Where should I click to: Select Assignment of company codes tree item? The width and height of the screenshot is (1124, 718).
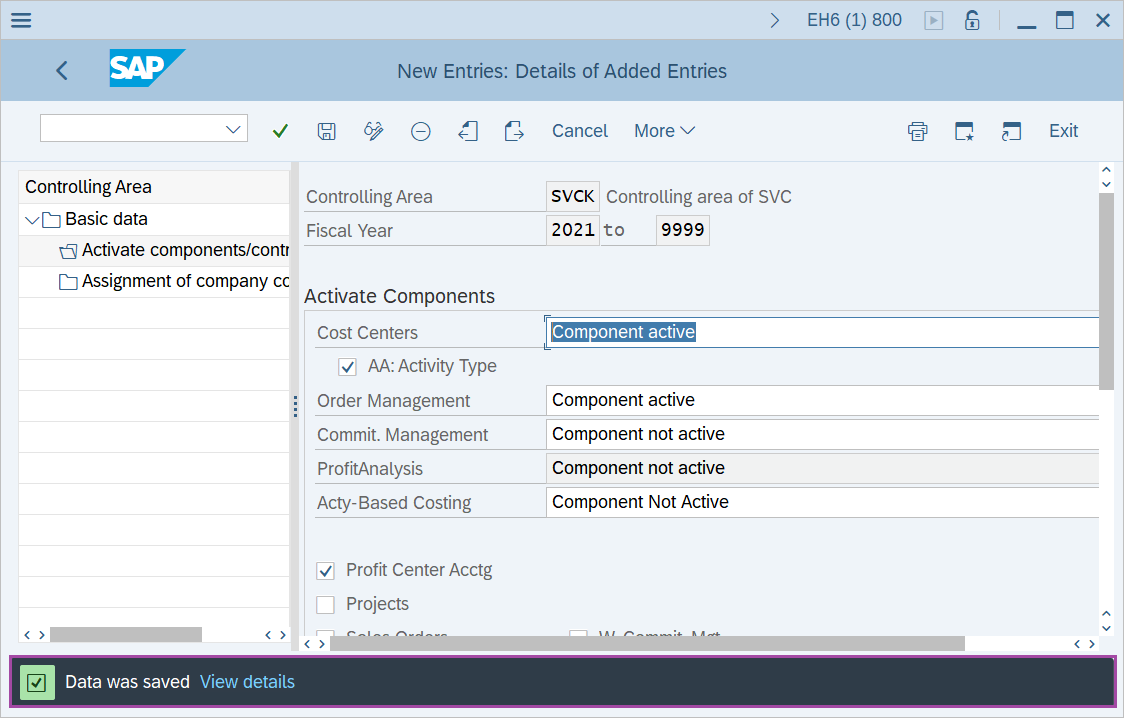tap(185, 282)
